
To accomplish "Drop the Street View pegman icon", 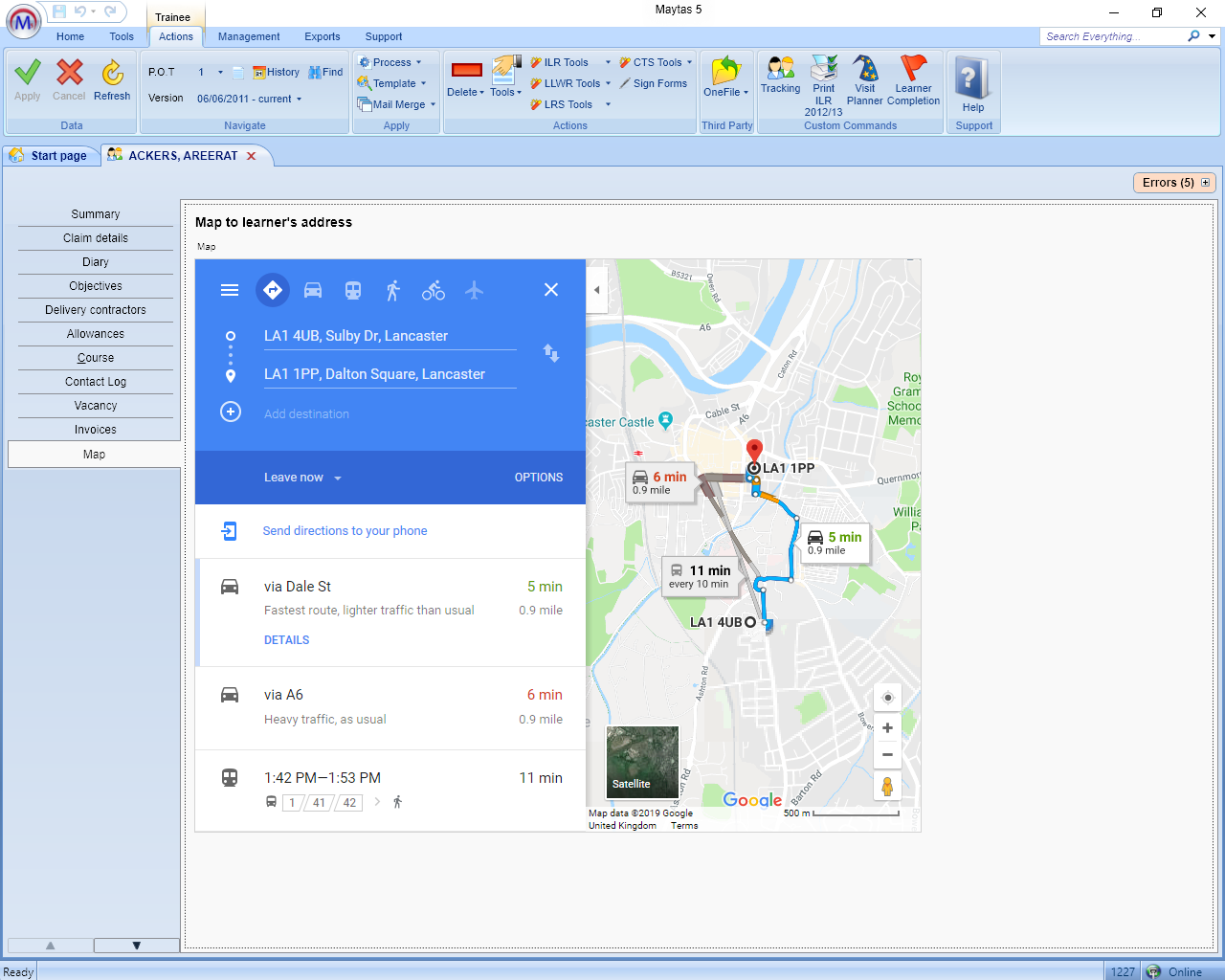I will (x=887, y=787).
